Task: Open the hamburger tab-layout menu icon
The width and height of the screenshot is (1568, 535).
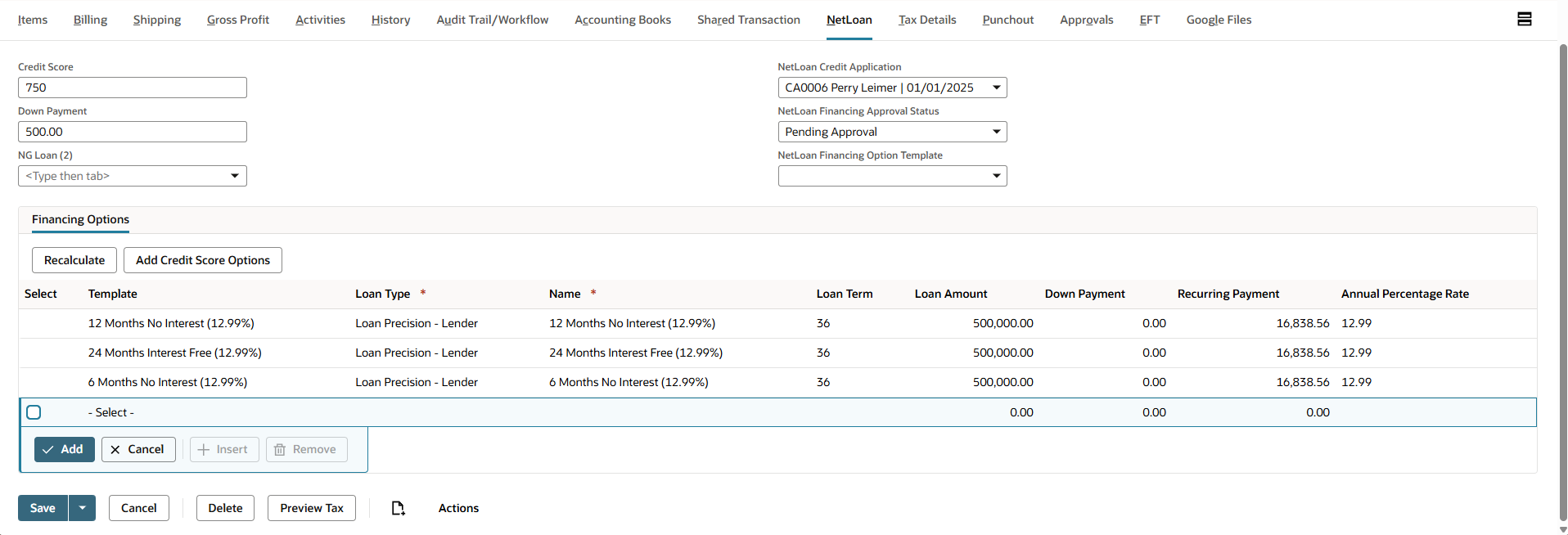Action: (x=1524, y=19)
